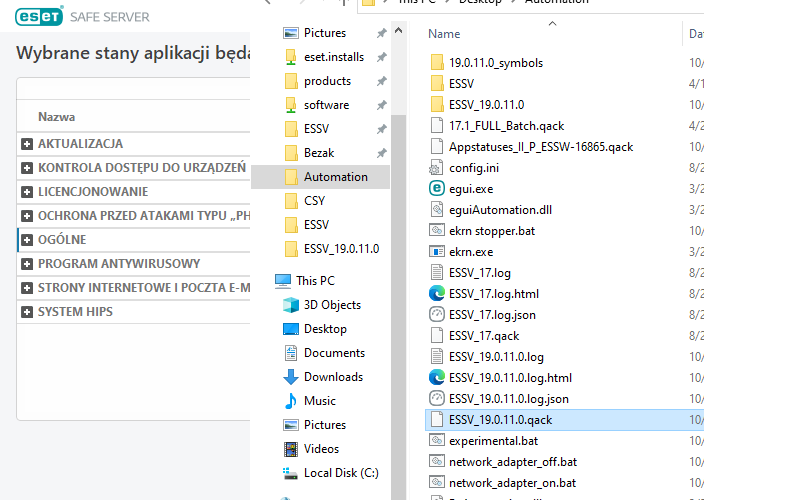Click scroll up arrow of navigation pane

pos(398,31)
